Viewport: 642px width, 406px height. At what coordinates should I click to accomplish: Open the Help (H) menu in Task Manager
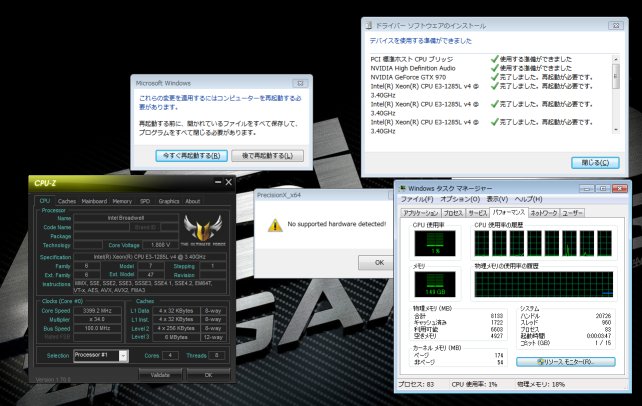click(528, 199)
